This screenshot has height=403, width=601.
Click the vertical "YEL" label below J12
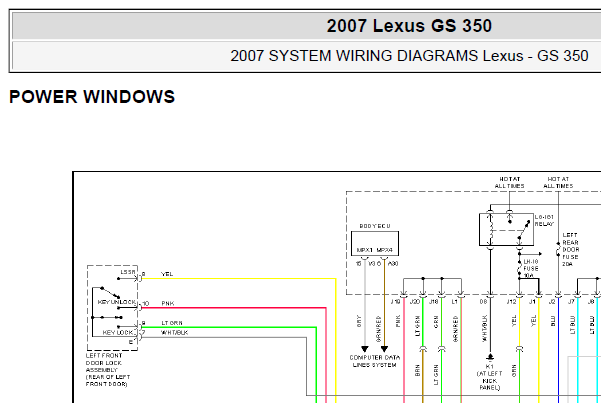tap(514, 321)
